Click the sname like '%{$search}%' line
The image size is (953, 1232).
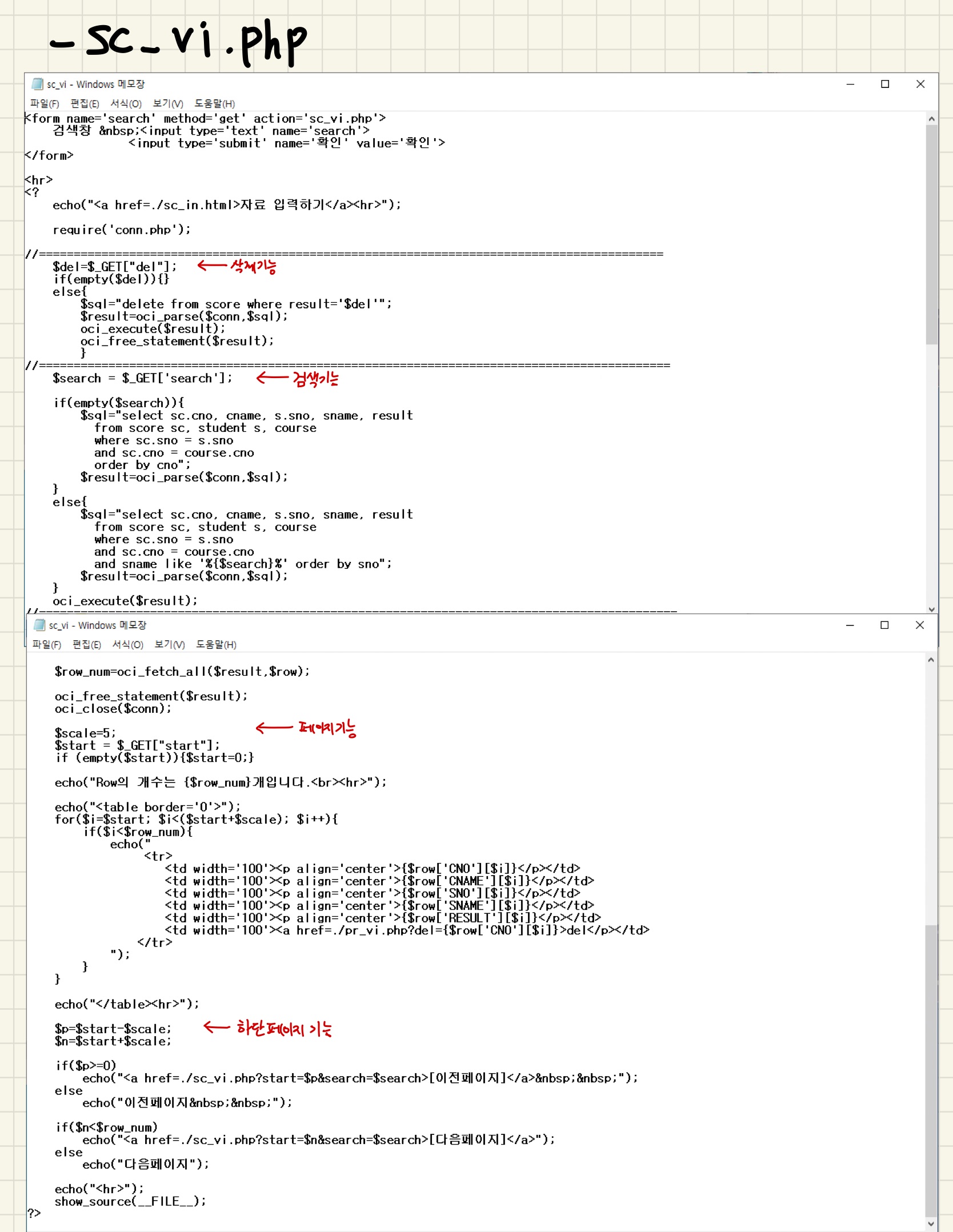coord(243,564)
